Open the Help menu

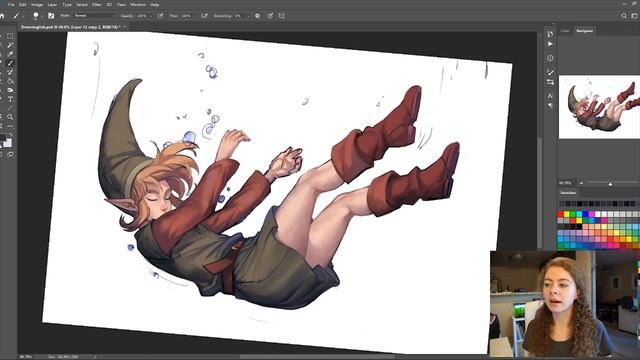tap(155, 4)
